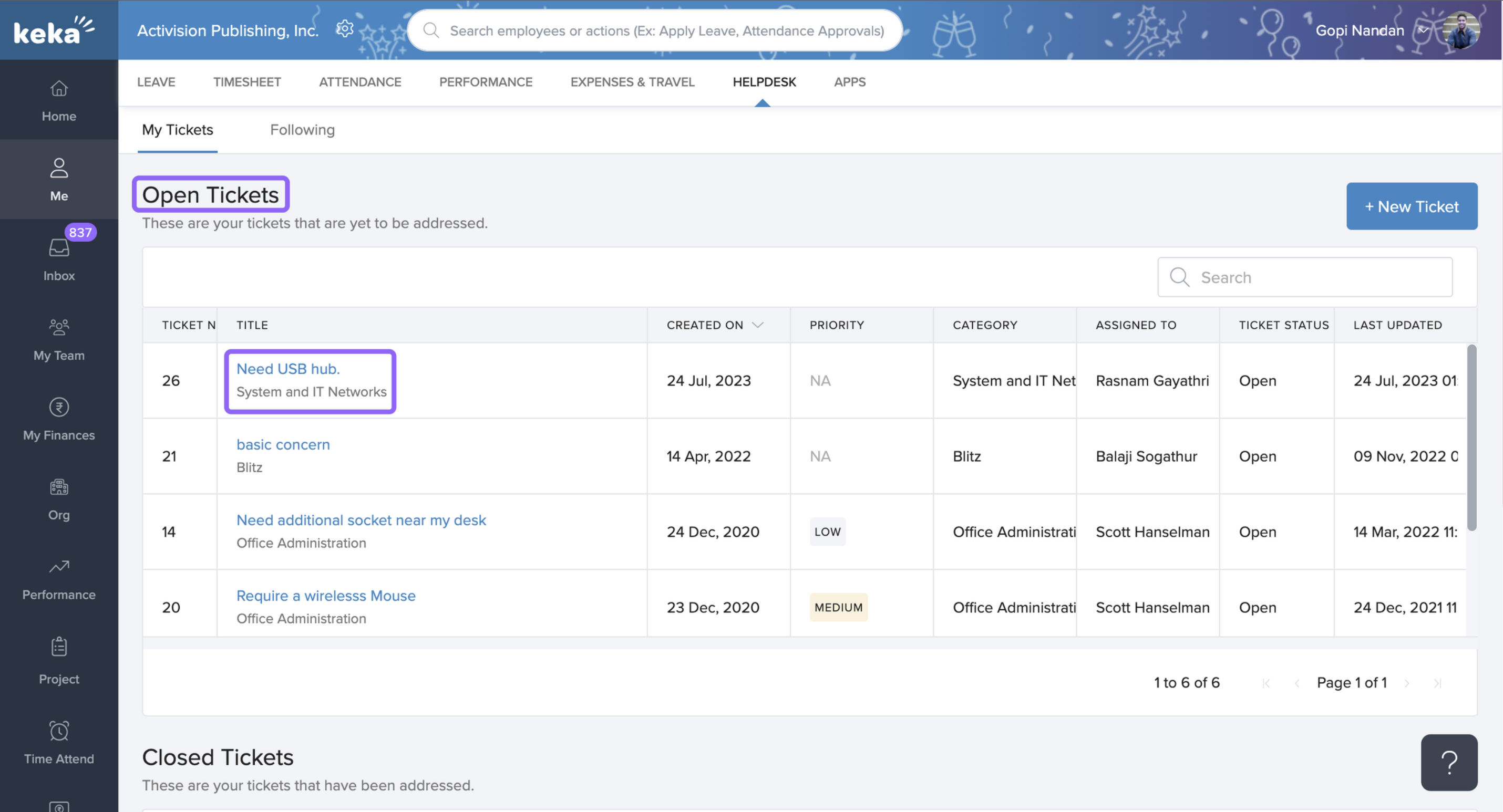Screen dimensions: 1503x812
Task: Click the New Ticket button
Action: [x=1412, y=206]
